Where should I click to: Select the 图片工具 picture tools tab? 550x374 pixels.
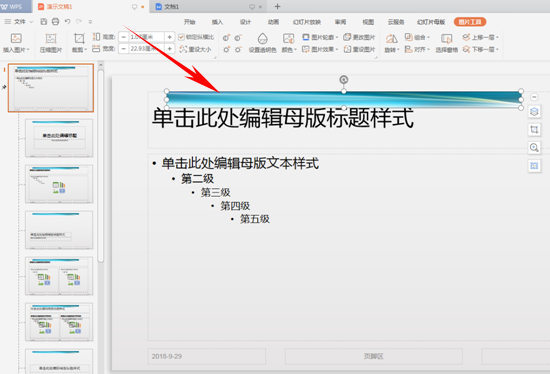[470, 22]
